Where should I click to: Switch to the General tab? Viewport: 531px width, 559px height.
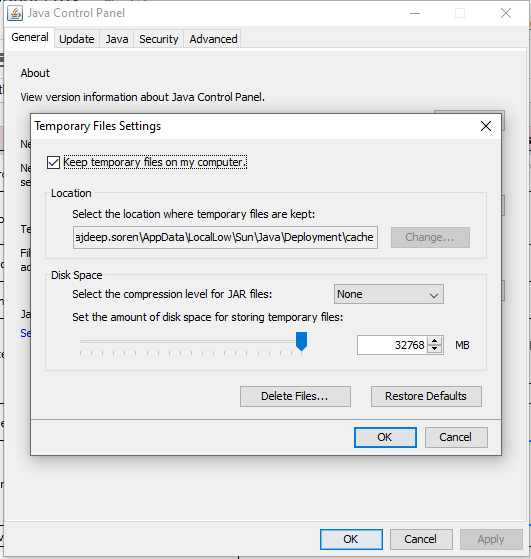[30, 37]
